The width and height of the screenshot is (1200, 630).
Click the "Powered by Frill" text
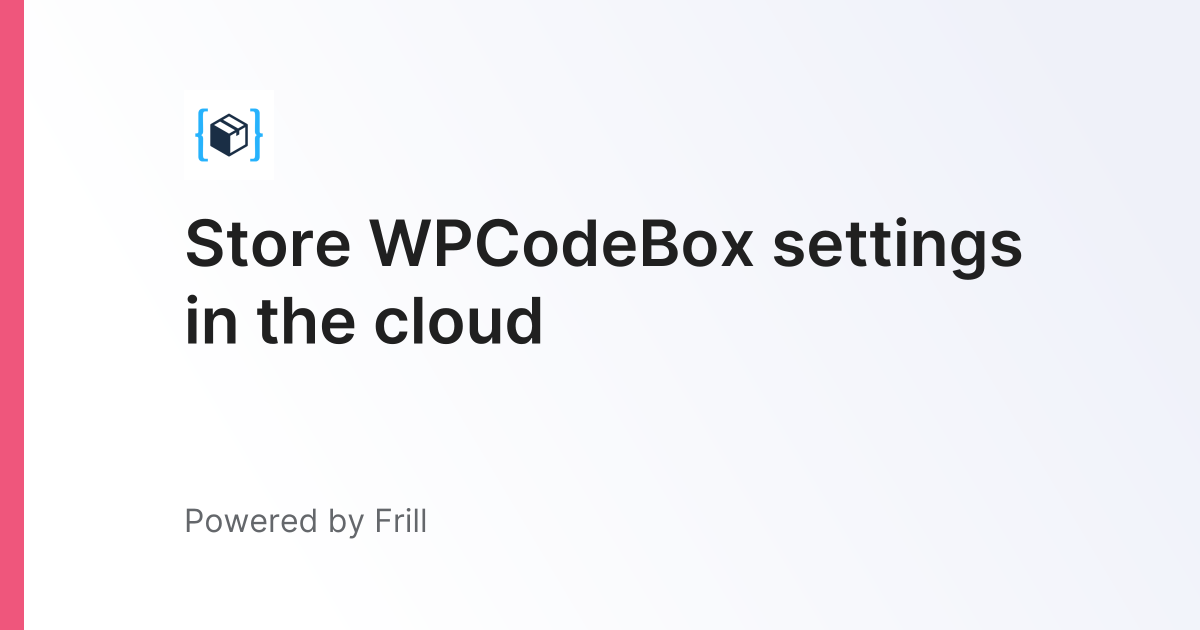pyautogui.click(x=306, y=522)
